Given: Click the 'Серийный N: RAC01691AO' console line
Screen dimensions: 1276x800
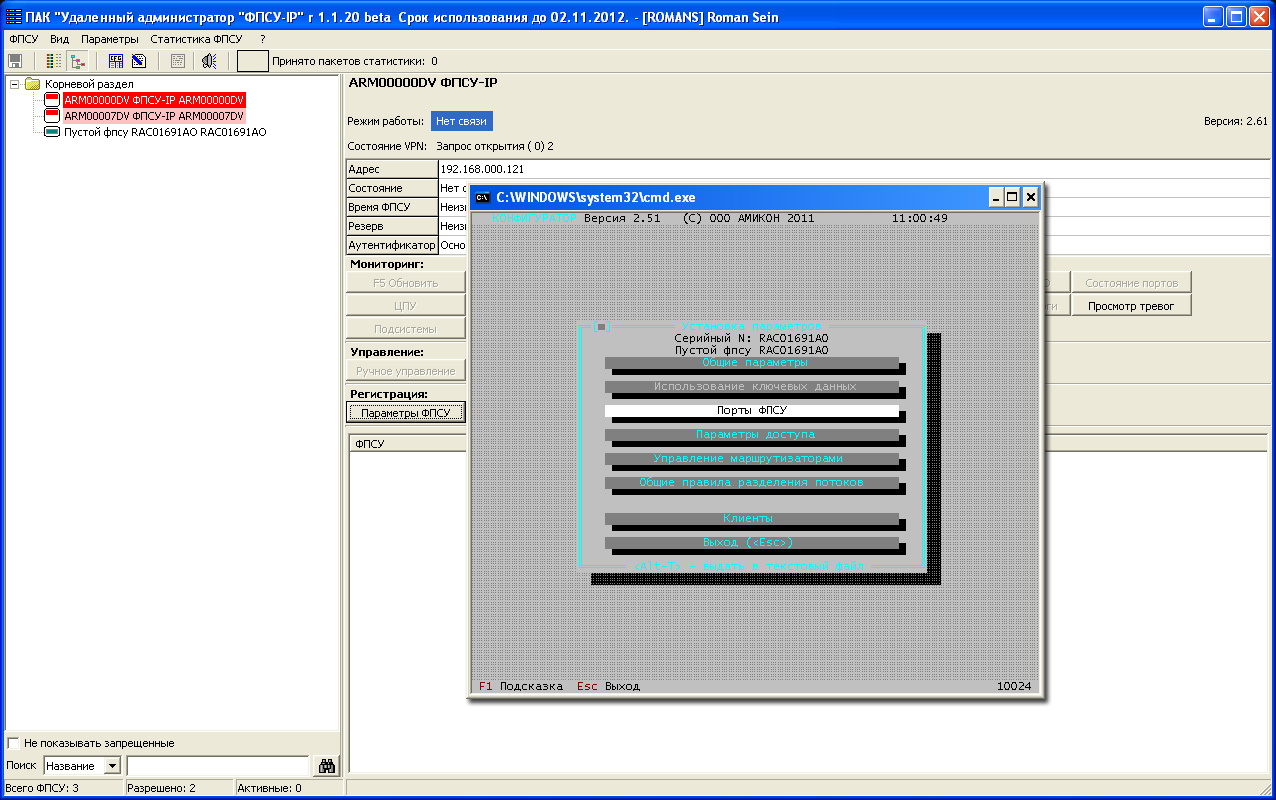Looking at the screenshot, I should tap(751, 338).
